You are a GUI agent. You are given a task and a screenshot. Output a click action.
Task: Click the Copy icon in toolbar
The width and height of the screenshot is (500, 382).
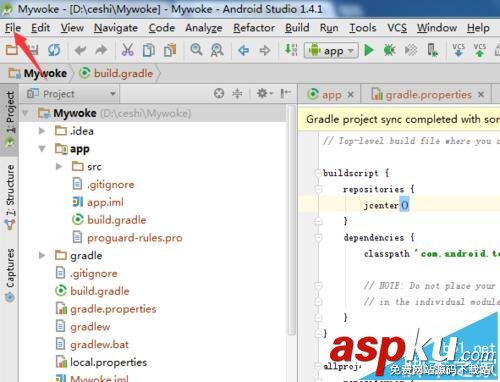tap(149, 50)
